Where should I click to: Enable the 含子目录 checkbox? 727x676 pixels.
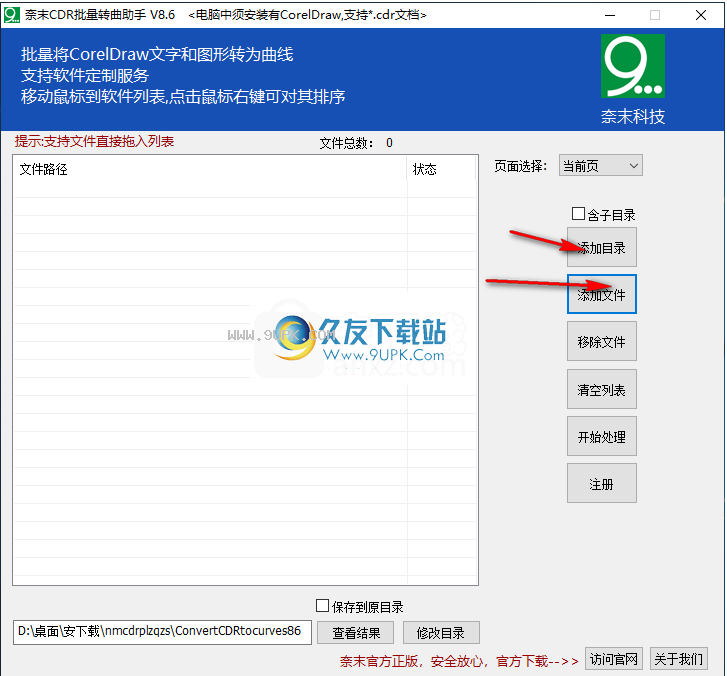click(578, 214)
